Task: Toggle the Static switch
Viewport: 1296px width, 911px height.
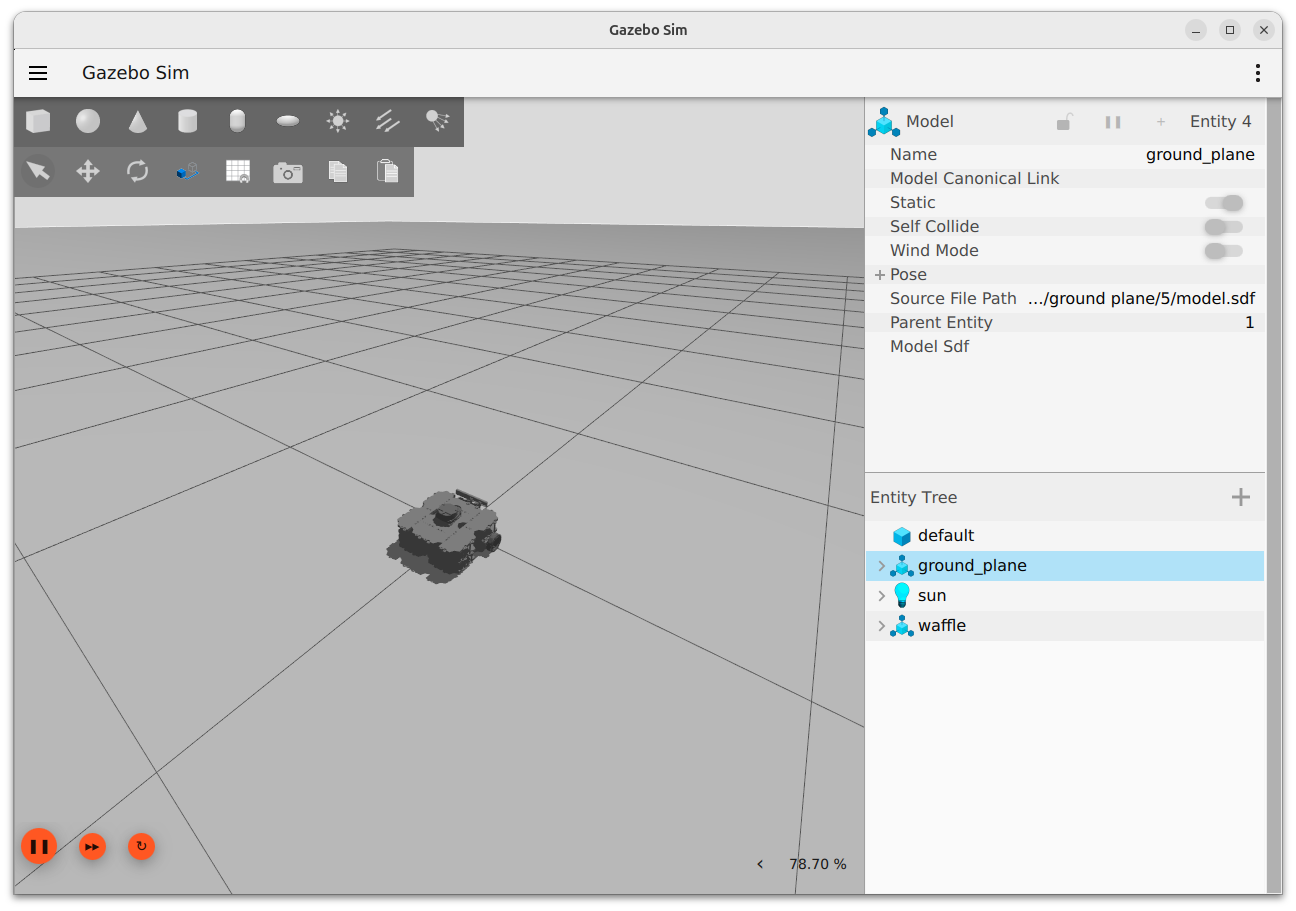Action: point(1224,203)
